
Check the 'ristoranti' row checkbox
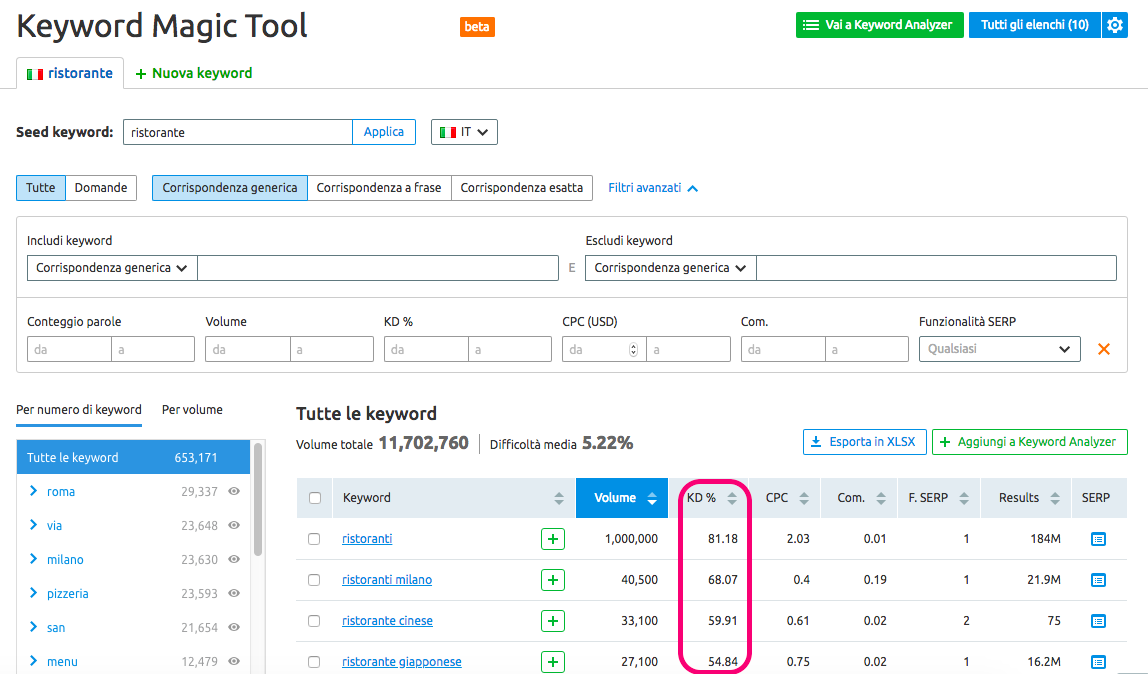tap(314, 539)
